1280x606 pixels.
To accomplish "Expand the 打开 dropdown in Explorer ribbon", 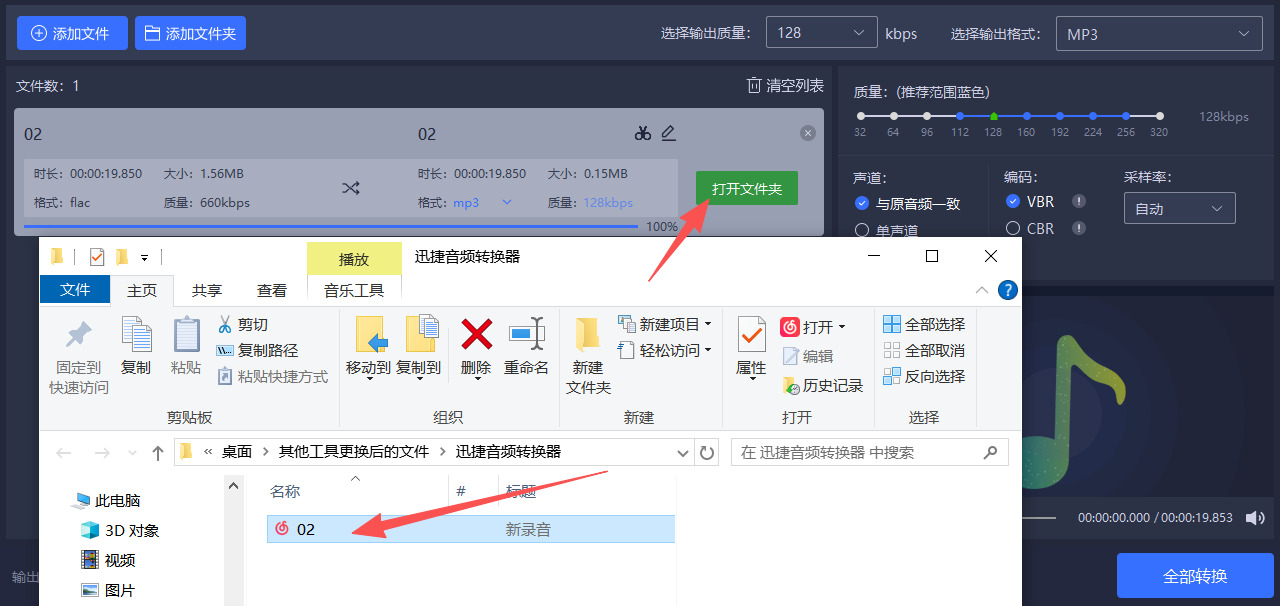I will click(841, 327).
